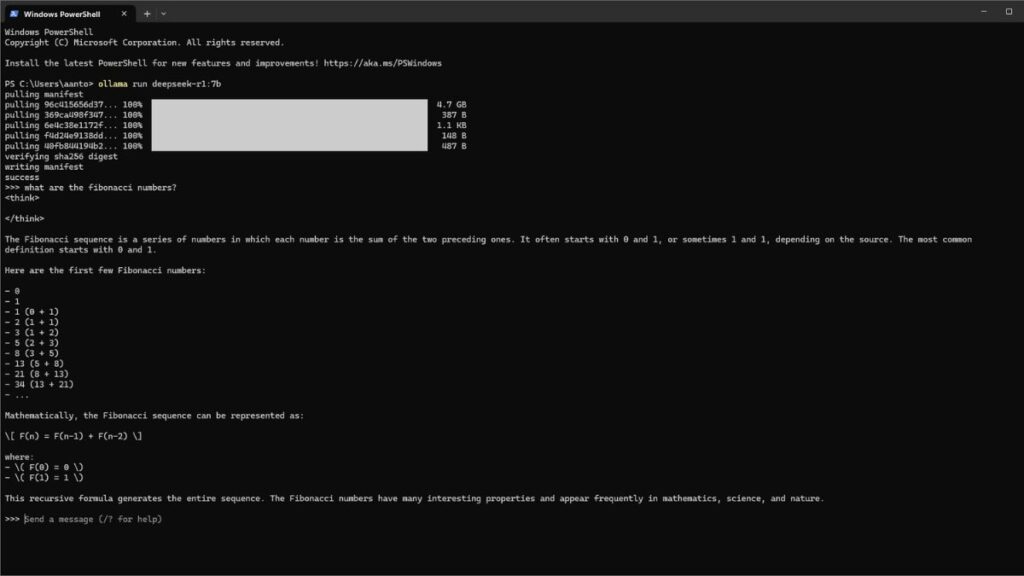Click the '- 13 (5 + 8)' list line
The image size is (1024, 576).
(x=34, y=364)
